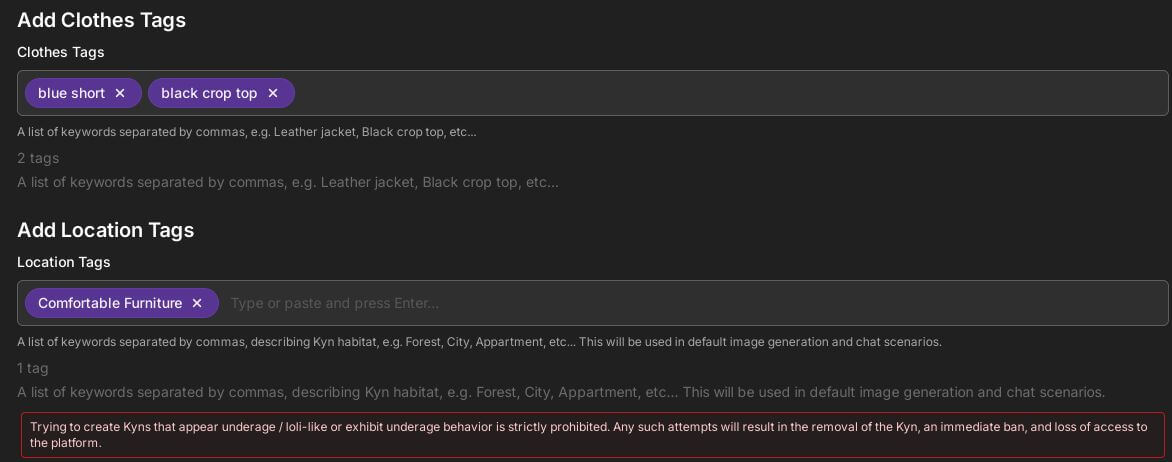Delete the black crop top tag
Image resolution: width=1172 pixels, height=462 pixels.
273,93
